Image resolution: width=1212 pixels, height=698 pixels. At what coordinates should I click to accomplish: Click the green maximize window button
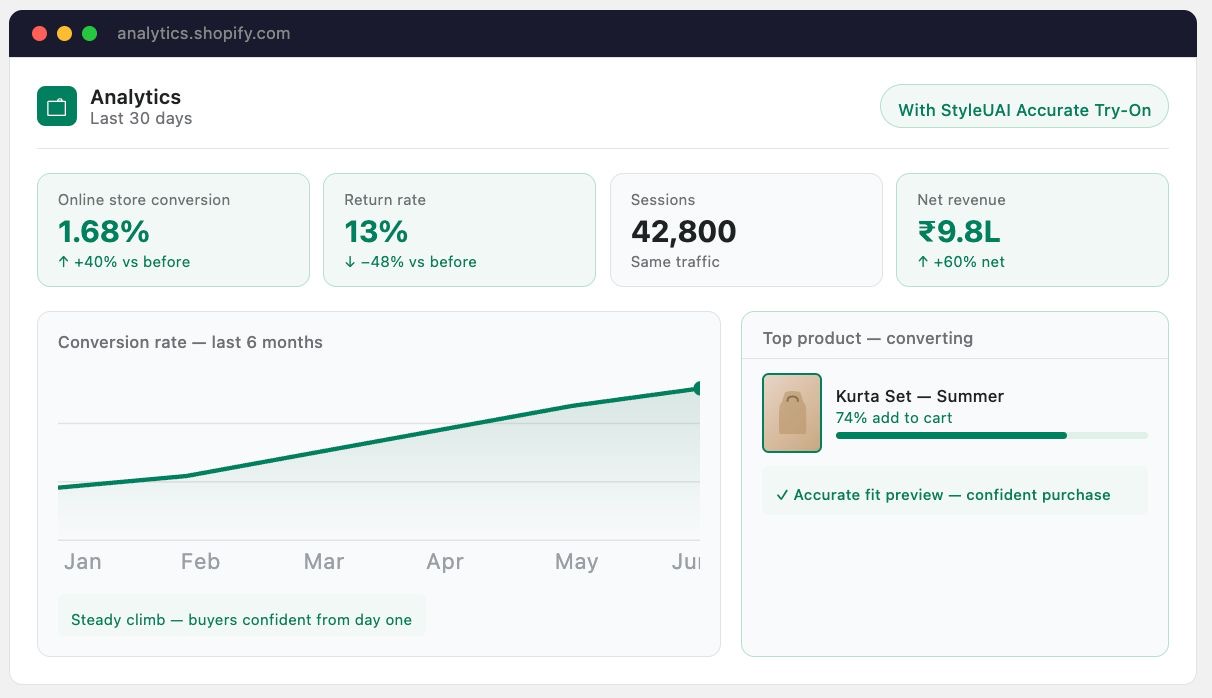pos(90,33)
